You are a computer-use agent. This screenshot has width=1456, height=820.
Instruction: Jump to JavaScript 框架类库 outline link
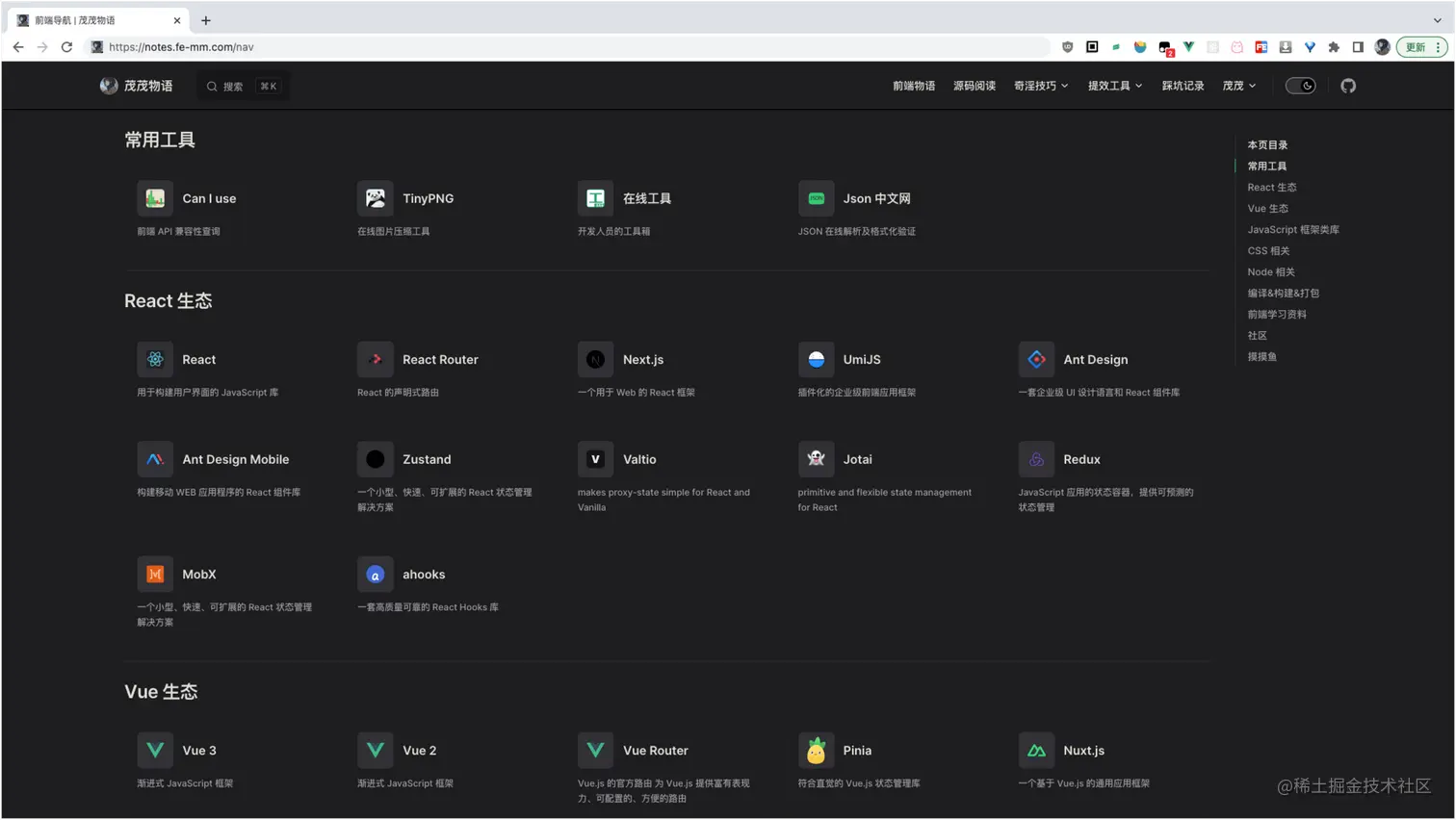(1293, 229)
